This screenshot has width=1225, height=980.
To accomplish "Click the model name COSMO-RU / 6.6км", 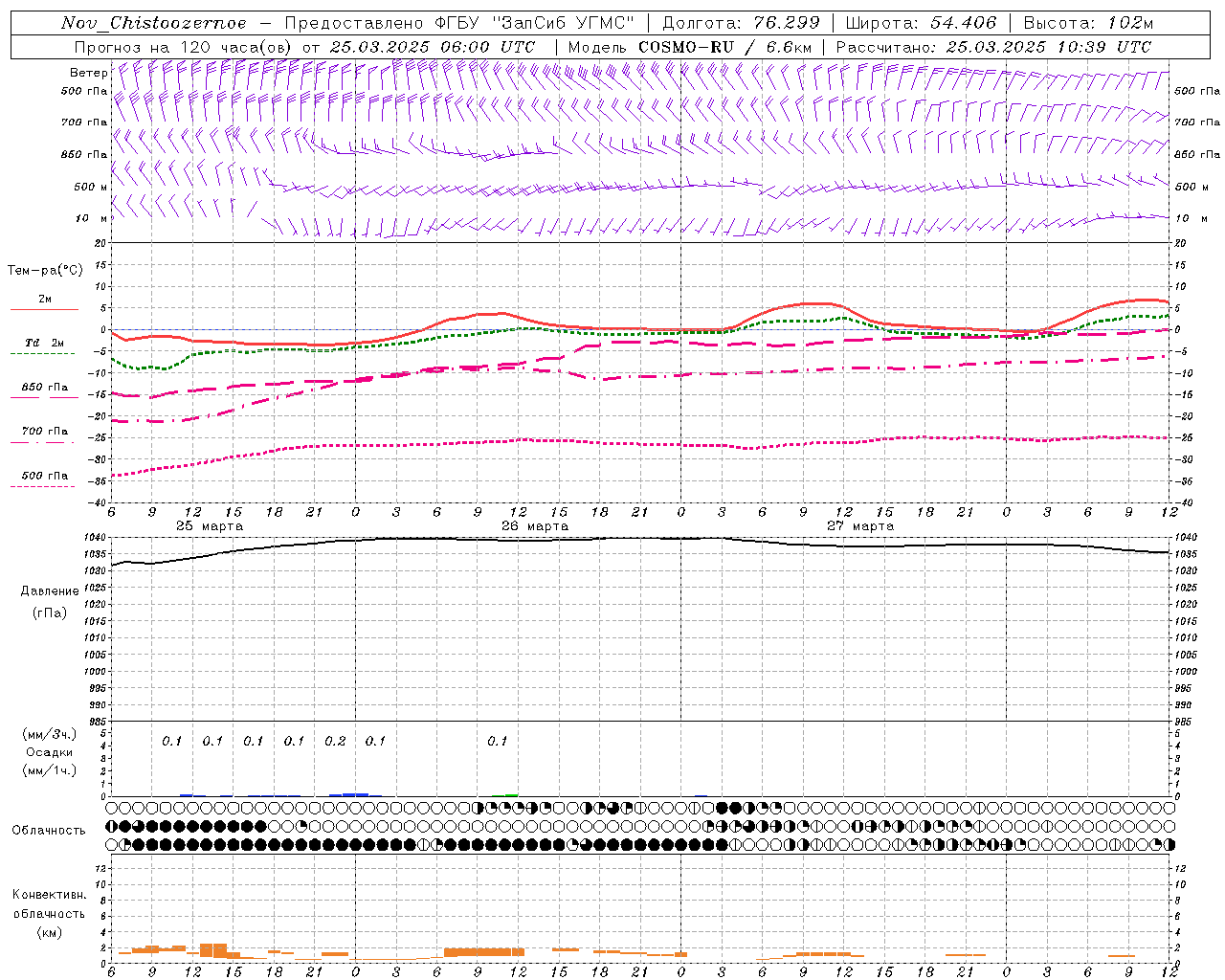I will click(724, 47).
